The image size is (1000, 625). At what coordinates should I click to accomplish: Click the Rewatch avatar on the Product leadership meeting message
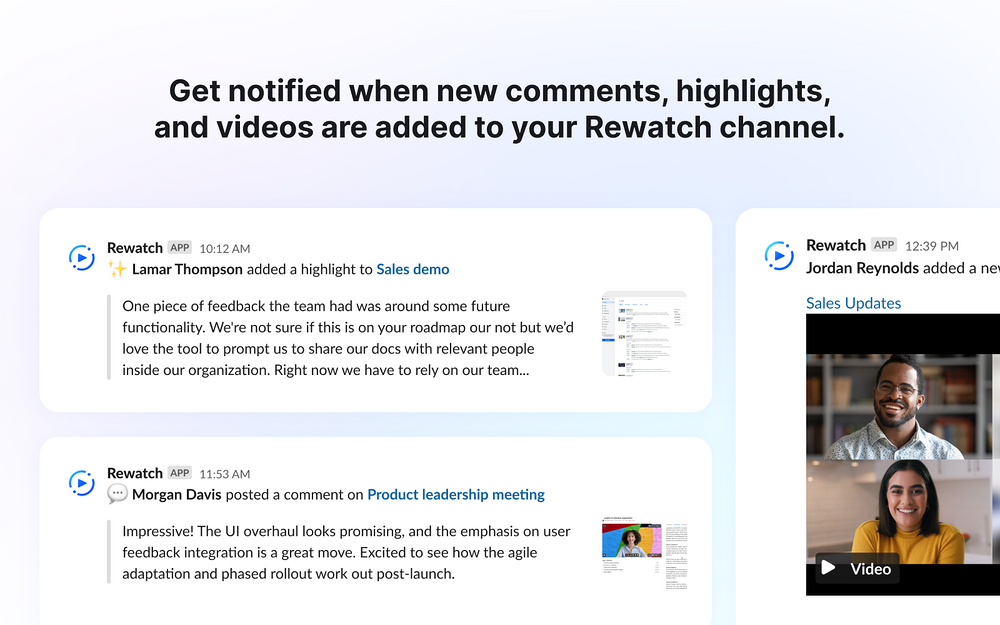[82, 483]
